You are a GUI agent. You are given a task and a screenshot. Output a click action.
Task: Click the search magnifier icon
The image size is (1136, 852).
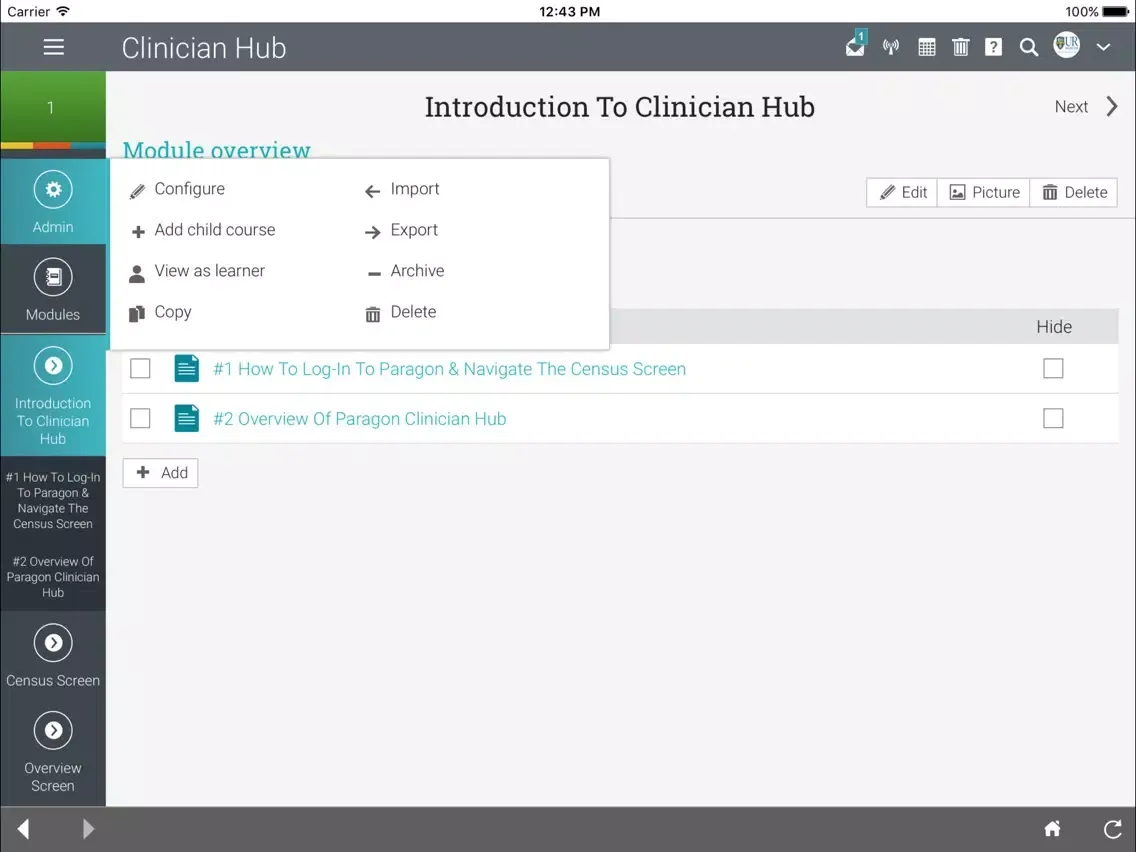coord(1028,48)
